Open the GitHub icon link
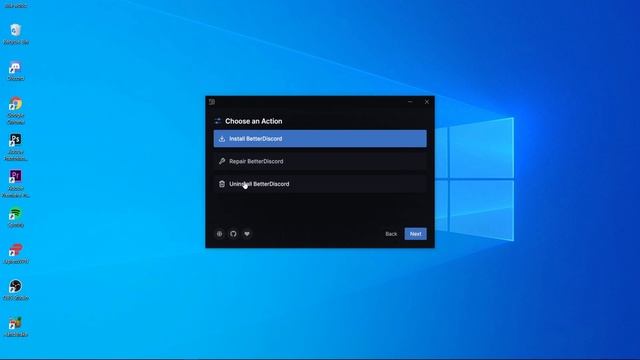640x360 pixels. [x=233, y=234]
